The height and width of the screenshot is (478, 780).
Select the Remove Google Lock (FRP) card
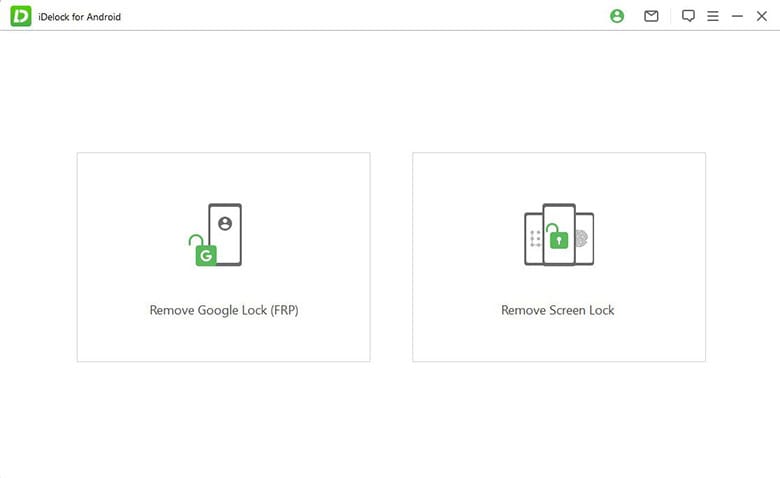pos(223,257)
